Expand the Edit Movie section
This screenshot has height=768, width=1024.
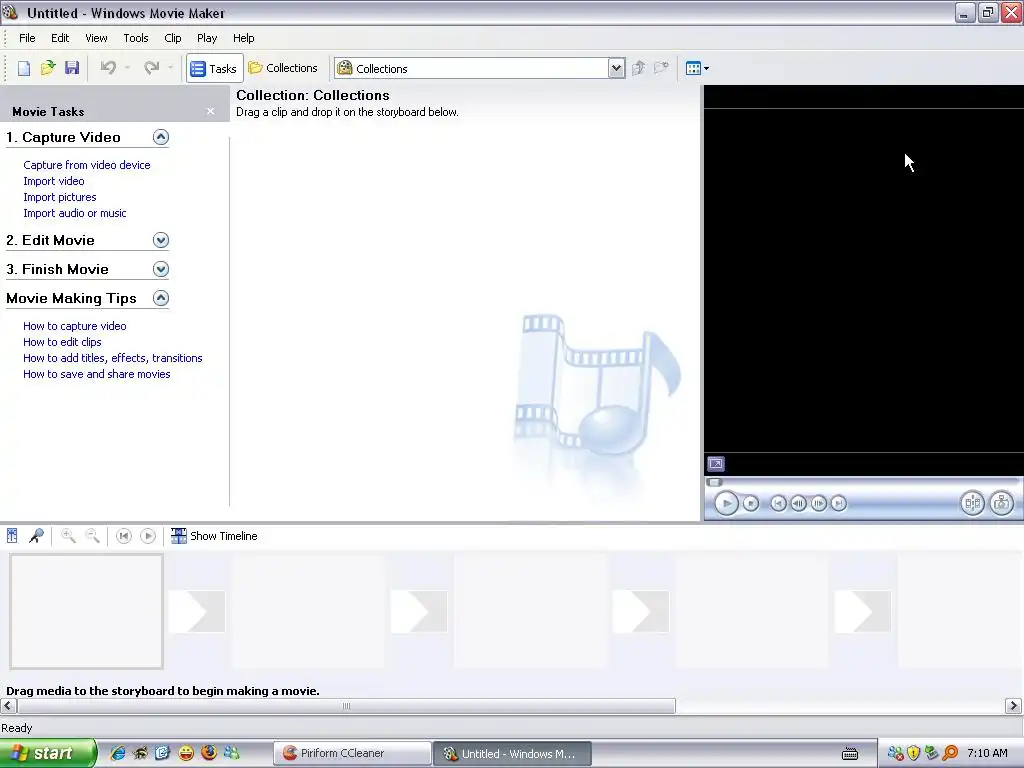[x=161, y=240]
